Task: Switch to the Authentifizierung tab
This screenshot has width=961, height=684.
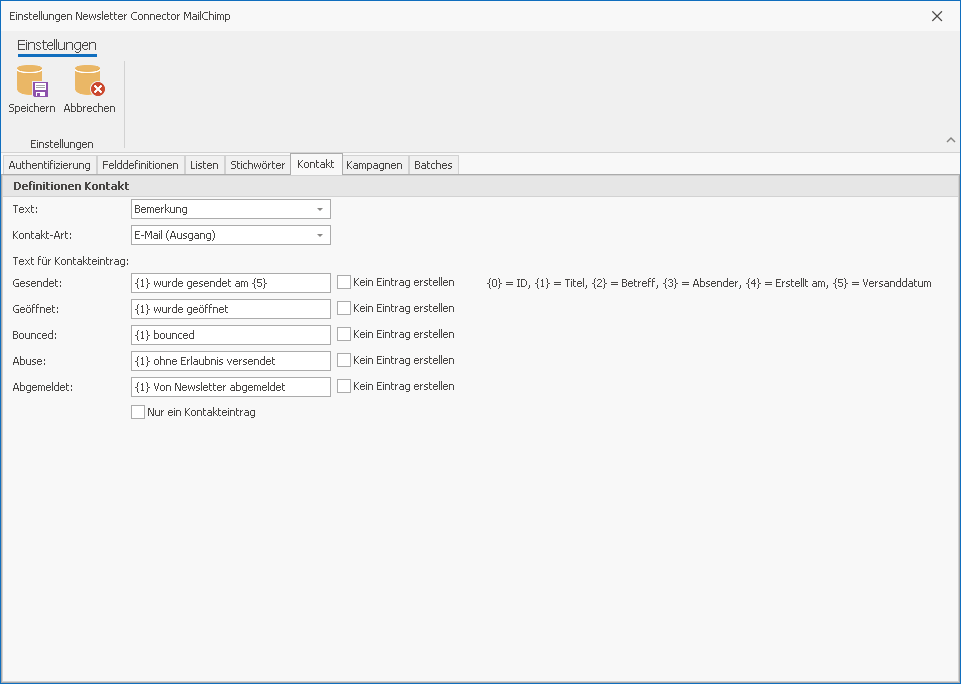Action: 49,165
